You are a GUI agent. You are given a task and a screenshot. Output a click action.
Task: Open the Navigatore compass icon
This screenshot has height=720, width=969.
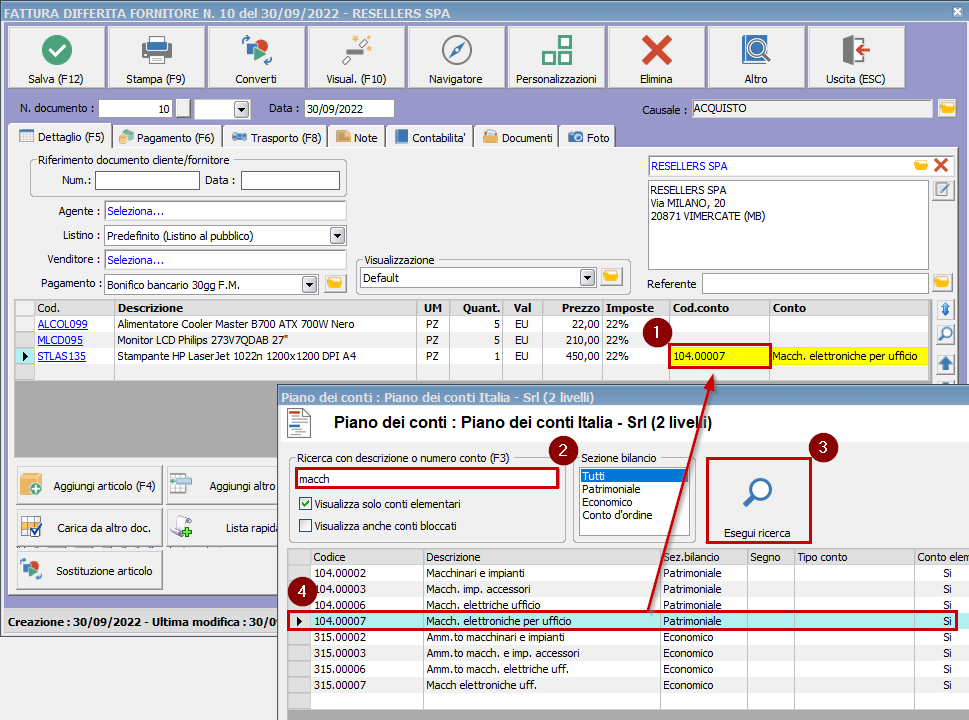pos(456,50)
